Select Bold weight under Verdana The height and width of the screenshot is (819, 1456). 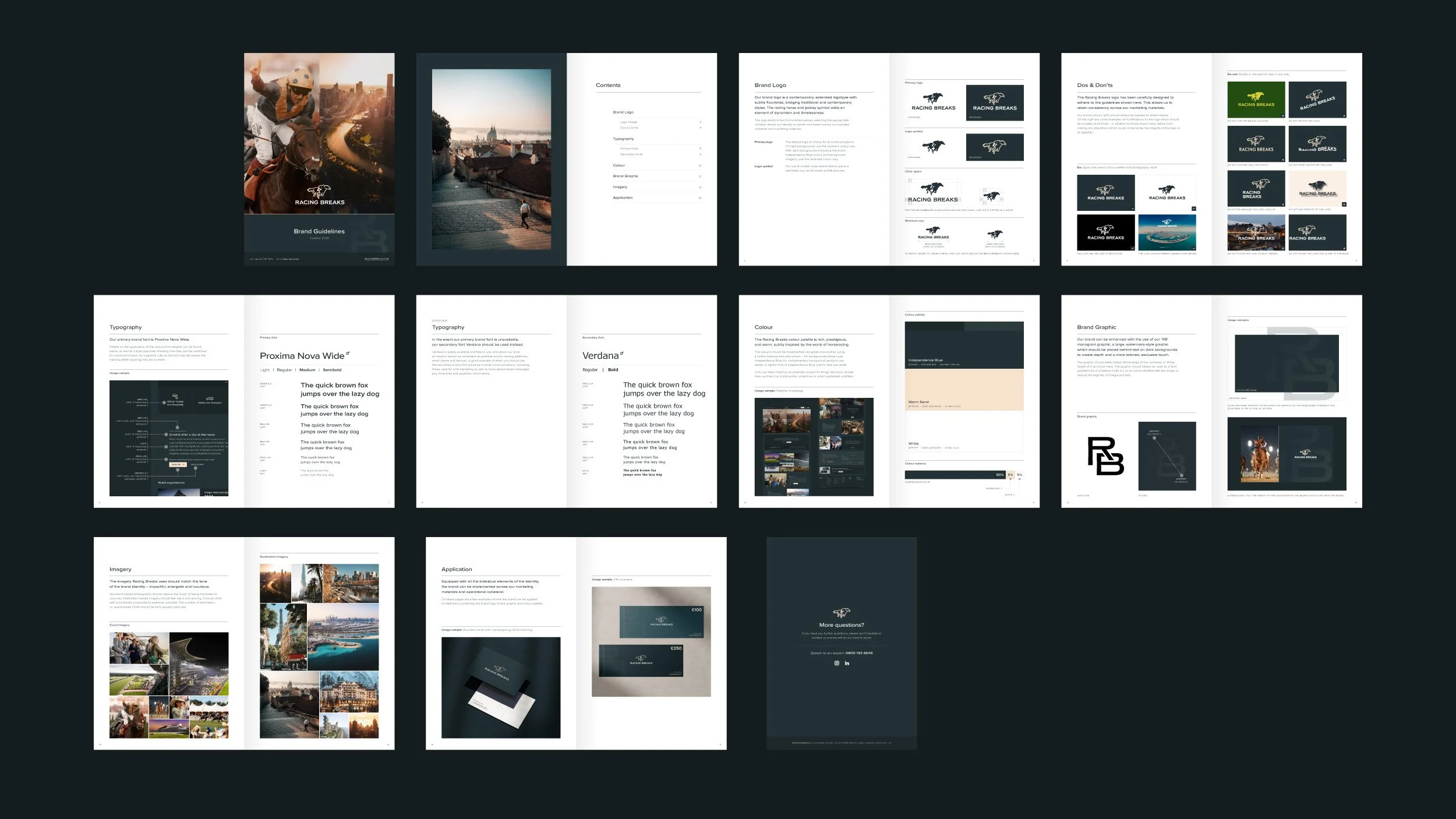pos(613,370)
